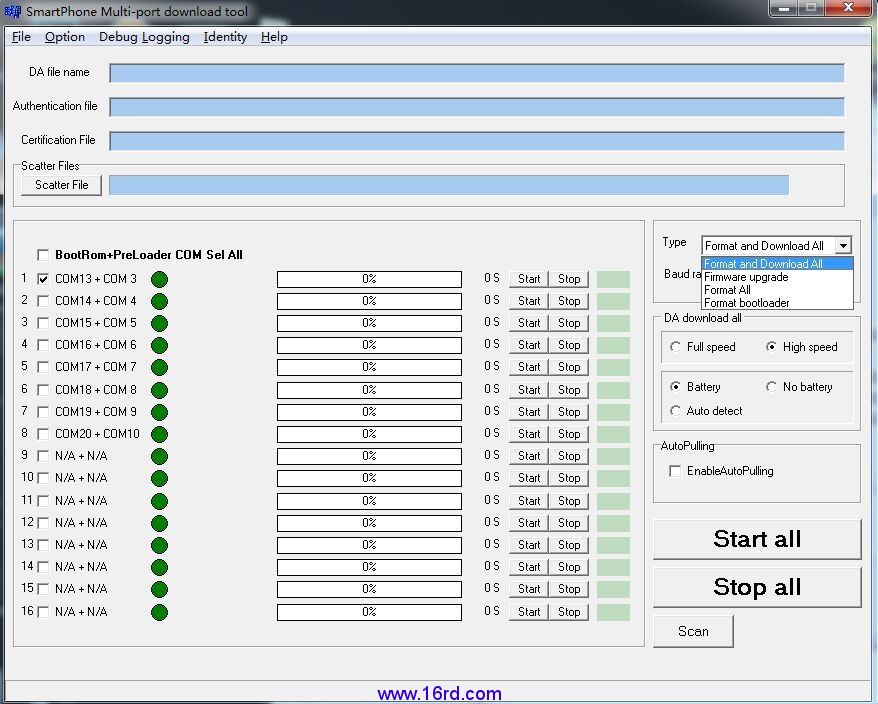Viewport: 878px width, 704px height.
Task: Collapse the Type dropdown using its arrow
Action: pyautogui.click(x=843, y=246)
